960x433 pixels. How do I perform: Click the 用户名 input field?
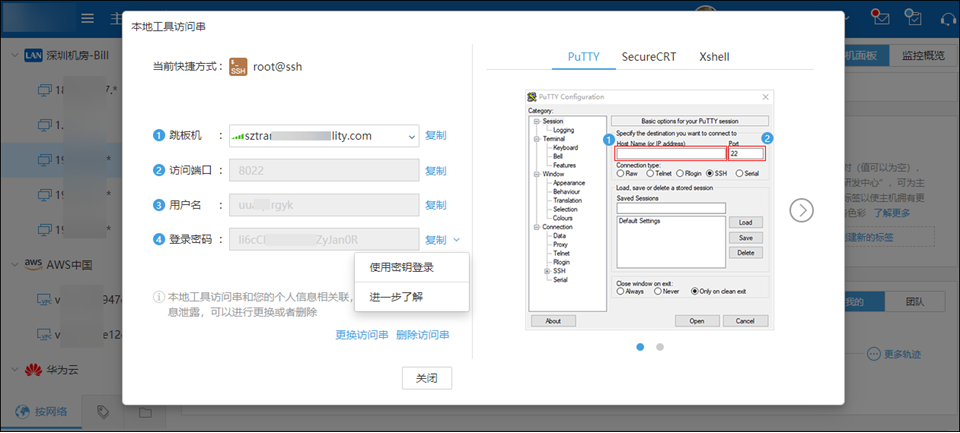[324, 205]
